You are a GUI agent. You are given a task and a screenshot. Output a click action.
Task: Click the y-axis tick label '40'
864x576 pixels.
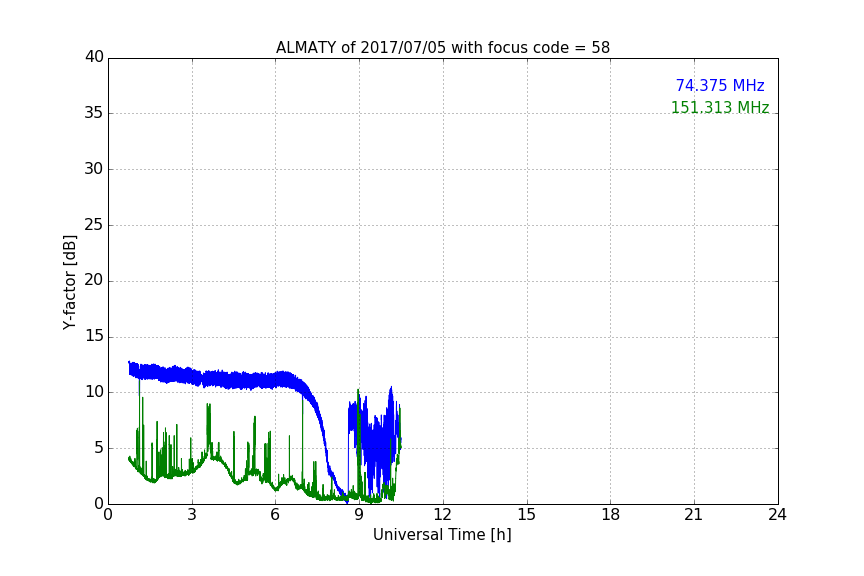(94, 57)
